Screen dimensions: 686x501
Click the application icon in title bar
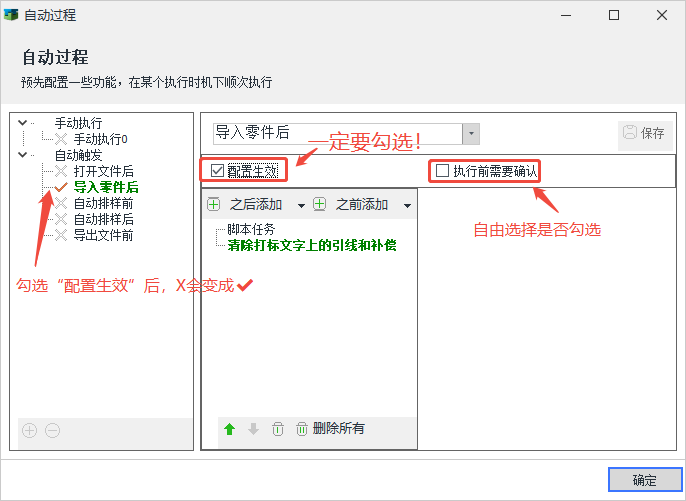coord(11,15)
